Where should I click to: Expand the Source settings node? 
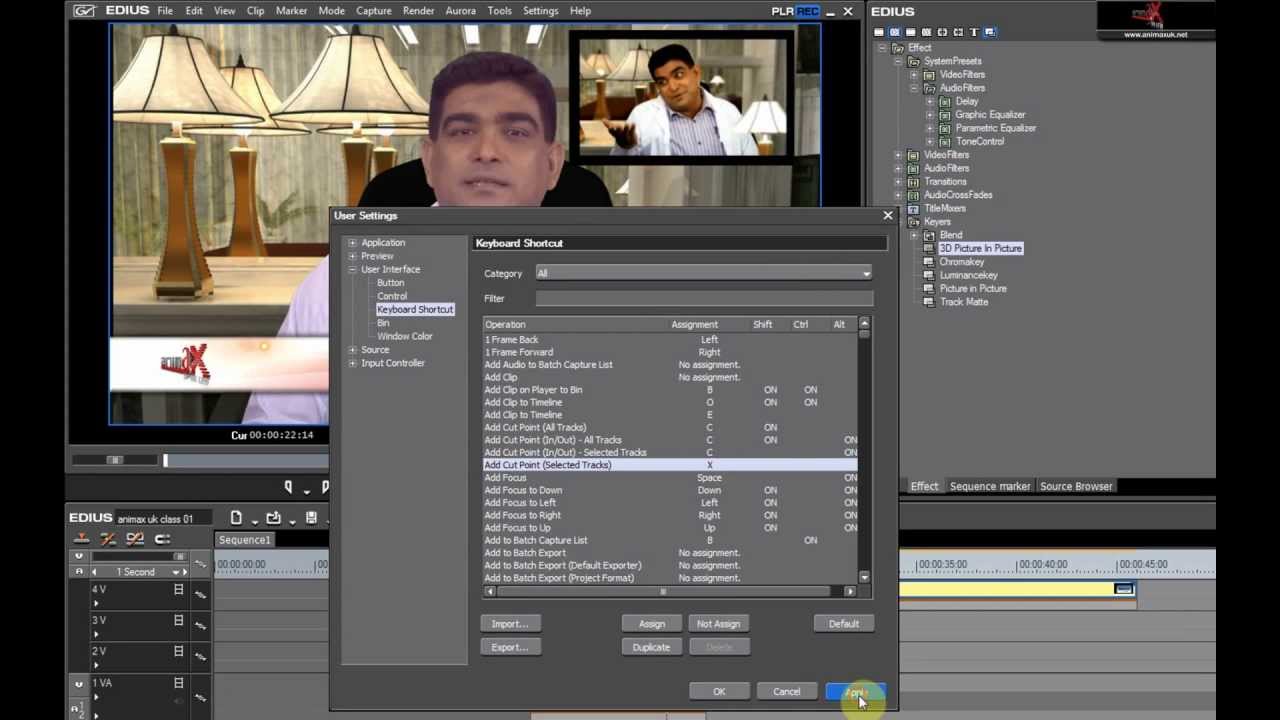pos(352,350)
